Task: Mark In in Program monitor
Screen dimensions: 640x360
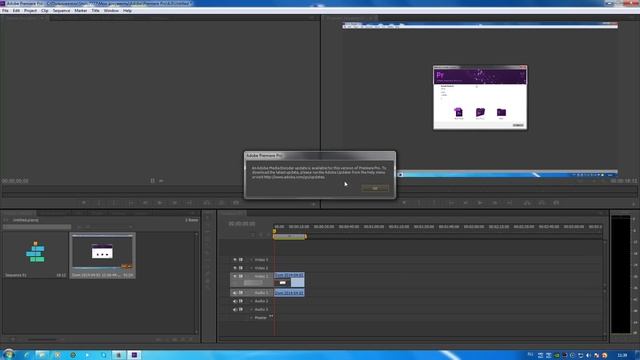Action: coord(419,203)
